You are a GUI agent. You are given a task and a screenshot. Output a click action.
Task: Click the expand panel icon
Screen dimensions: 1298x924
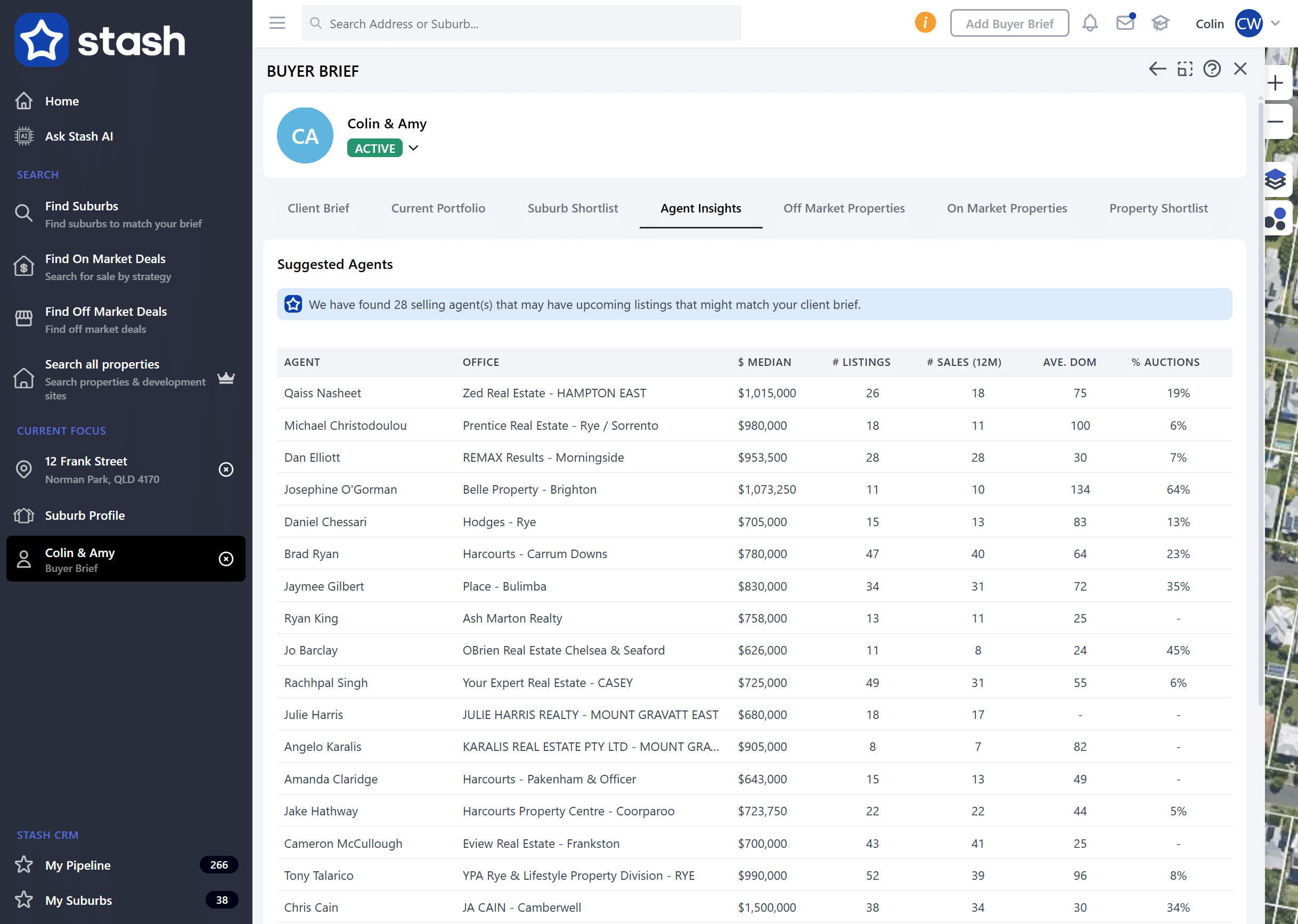coord(1185,69)
